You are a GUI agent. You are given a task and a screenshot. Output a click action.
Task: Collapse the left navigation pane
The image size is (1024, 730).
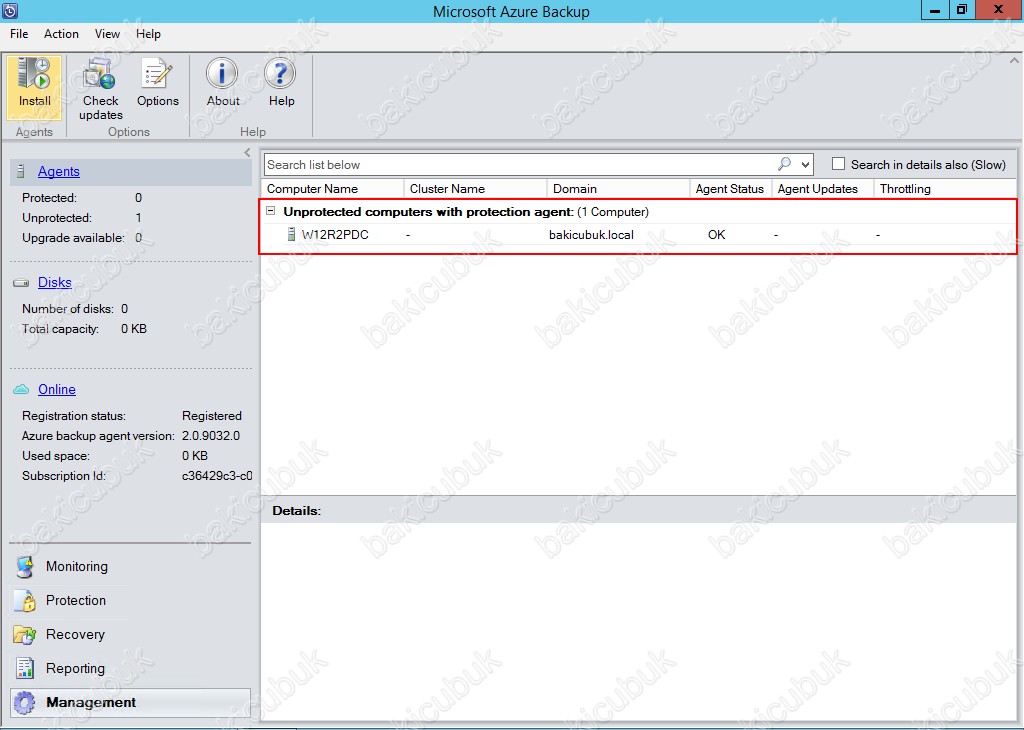pos(247,152)
